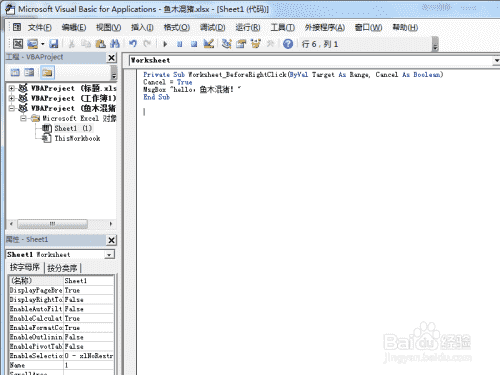Click the code window control icon in menu bar
The width and height of the screenshot is (500, 375).
pyautogui.click(x=17, y=27)
